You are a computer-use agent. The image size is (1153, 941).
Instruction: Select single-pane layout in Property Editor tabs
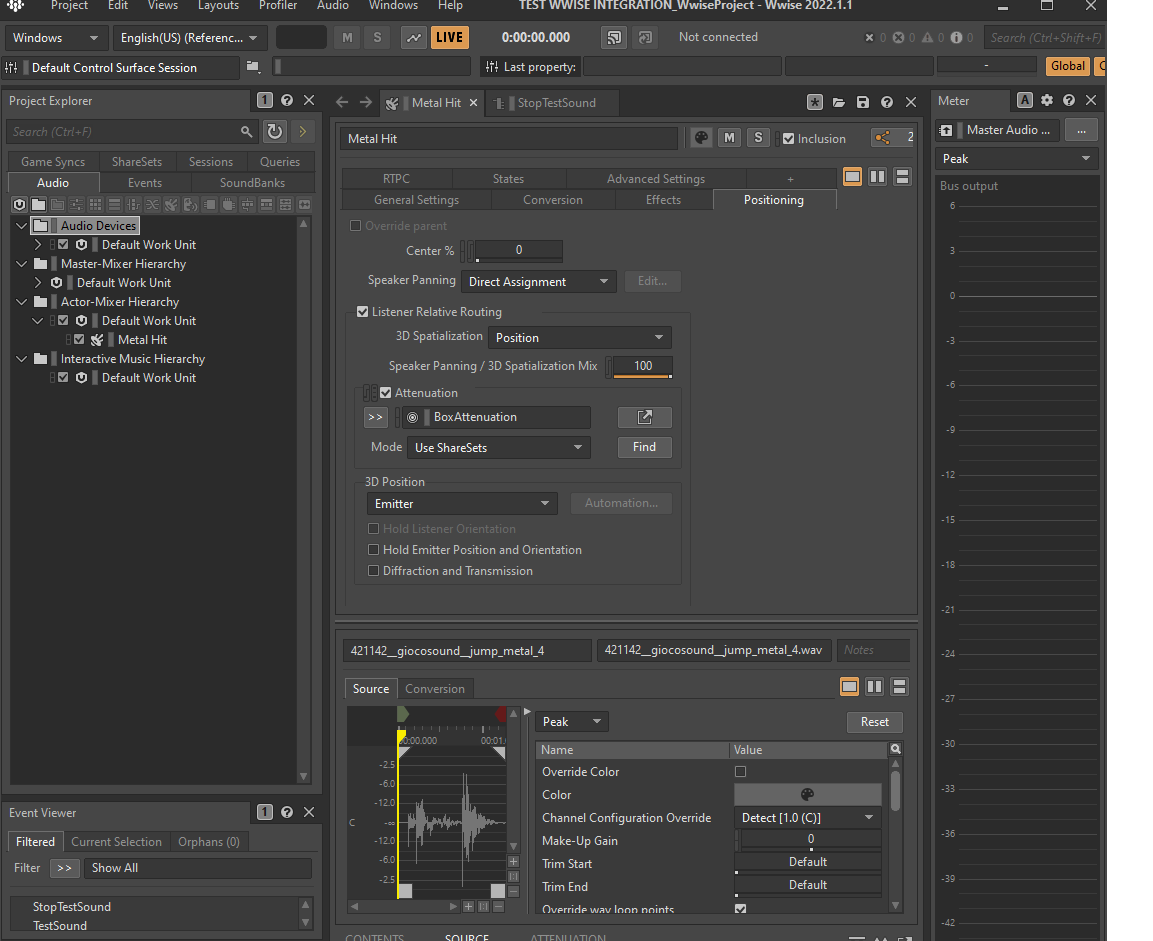[852, 176]
